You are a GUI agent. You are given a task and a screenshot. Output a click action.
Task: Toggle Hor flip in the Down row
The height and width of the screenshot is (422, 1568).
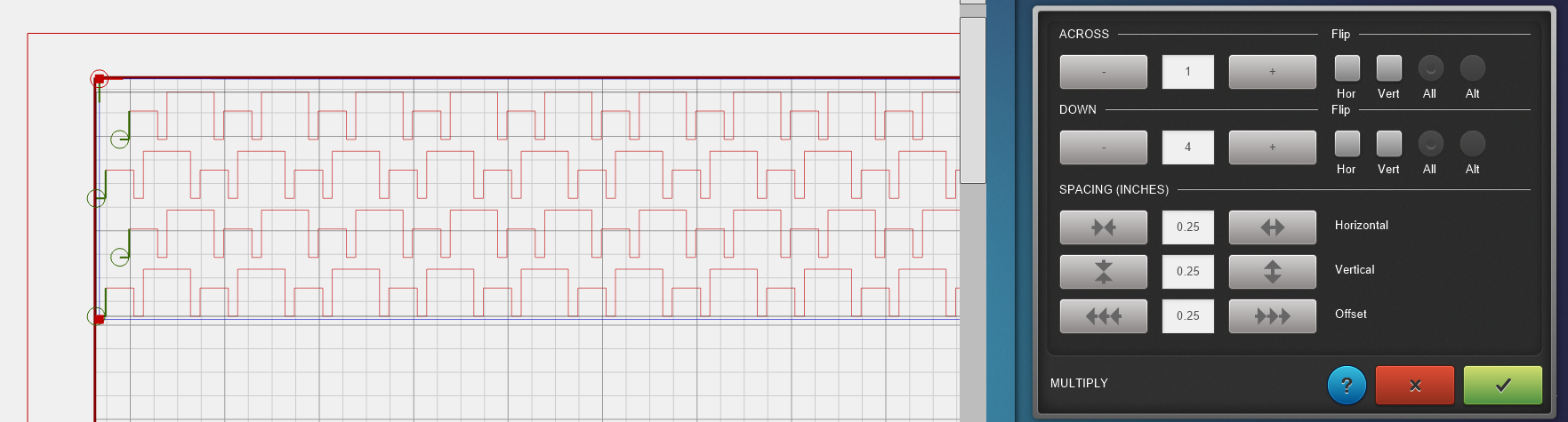(x=1347, y=144)
